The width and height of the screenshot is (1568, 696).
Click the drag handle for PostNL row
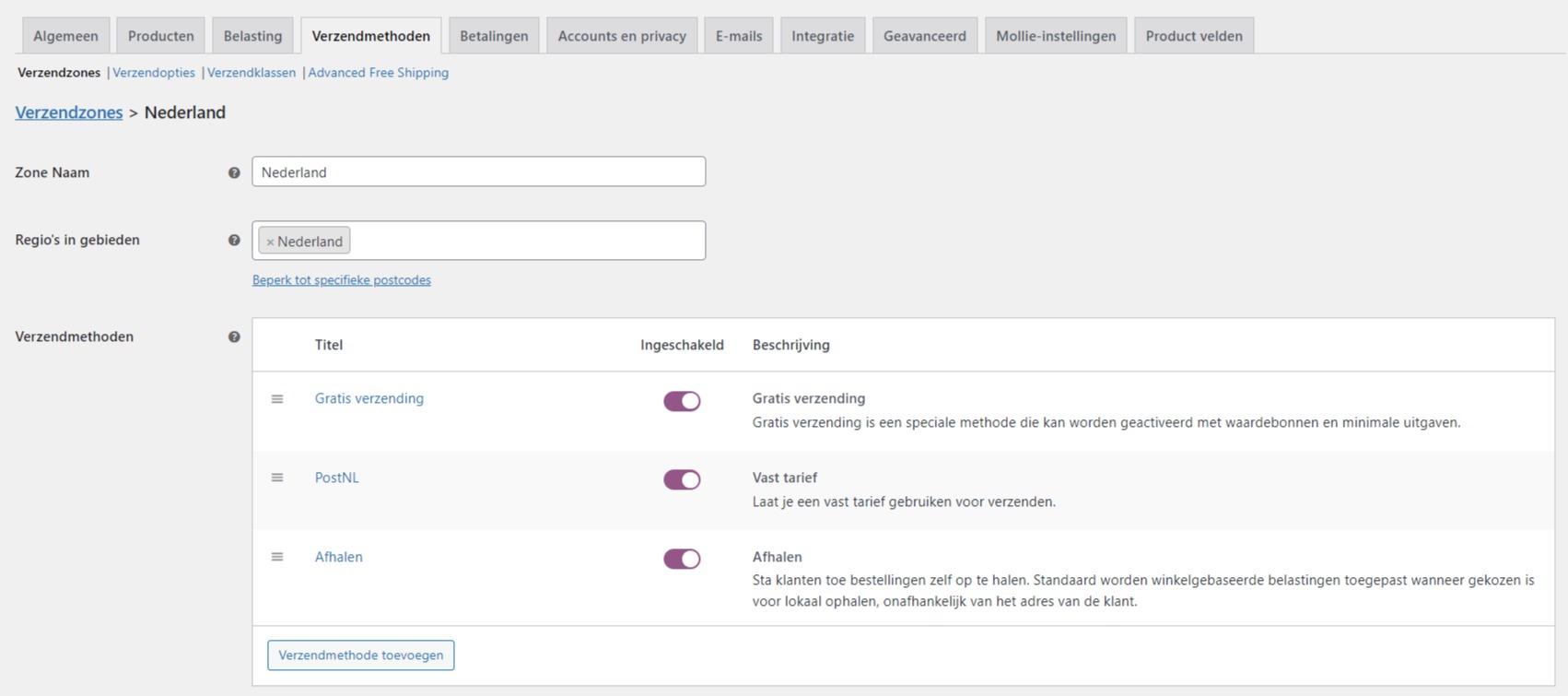point(277,478)
